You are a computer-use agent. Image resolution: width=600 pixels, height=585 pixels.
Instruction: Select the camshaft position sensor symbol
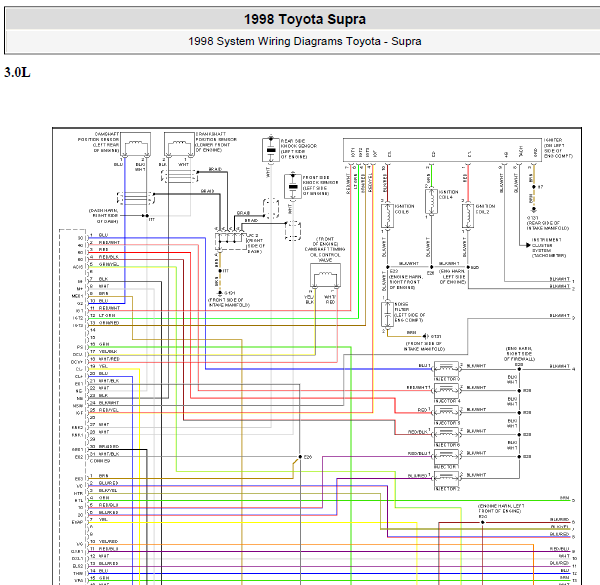[x=135, y=144]
